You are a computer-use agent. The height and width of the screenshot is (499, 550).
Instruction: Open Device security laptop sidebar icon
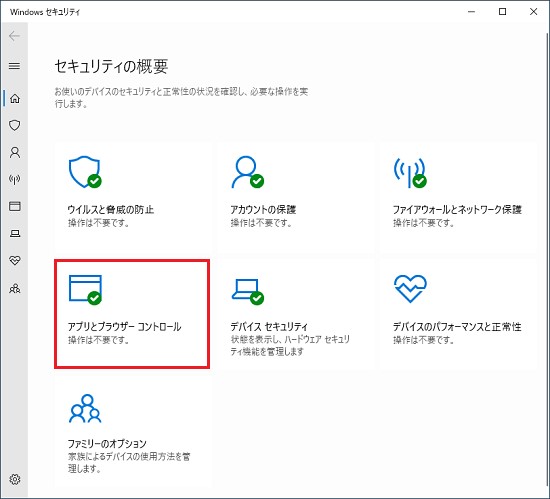tap(14, 233)
